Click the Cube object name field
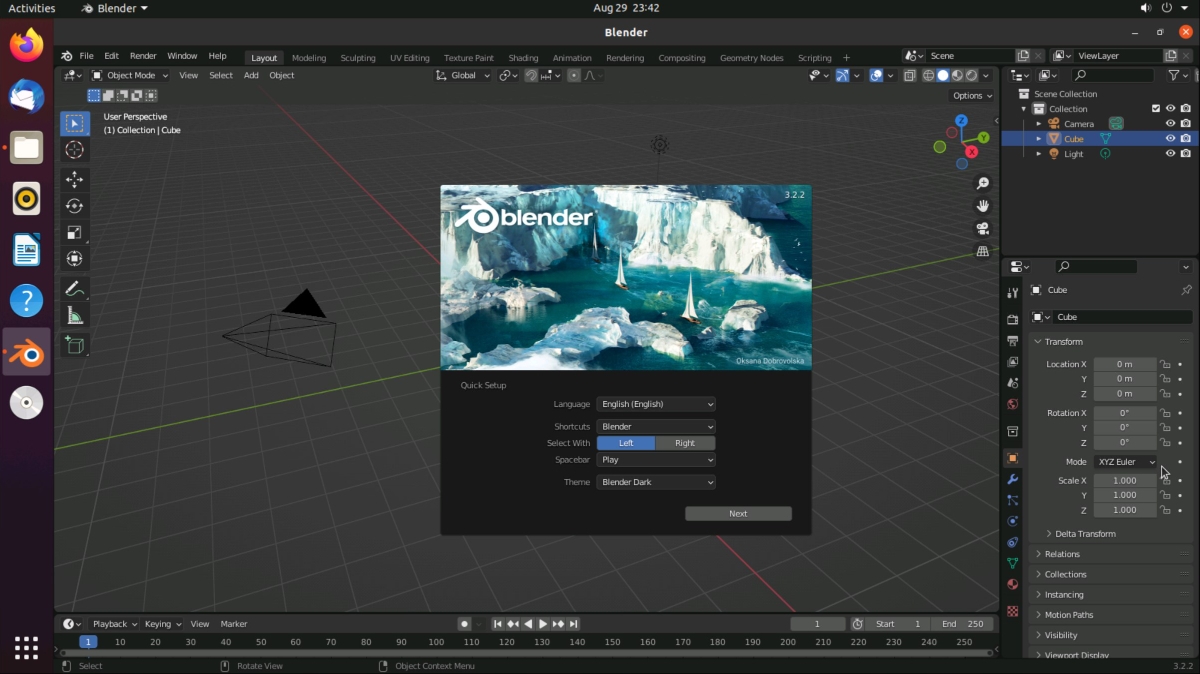Image resolution: width=1200 pixels, height=674 pixels. (x=1123, y=317)
